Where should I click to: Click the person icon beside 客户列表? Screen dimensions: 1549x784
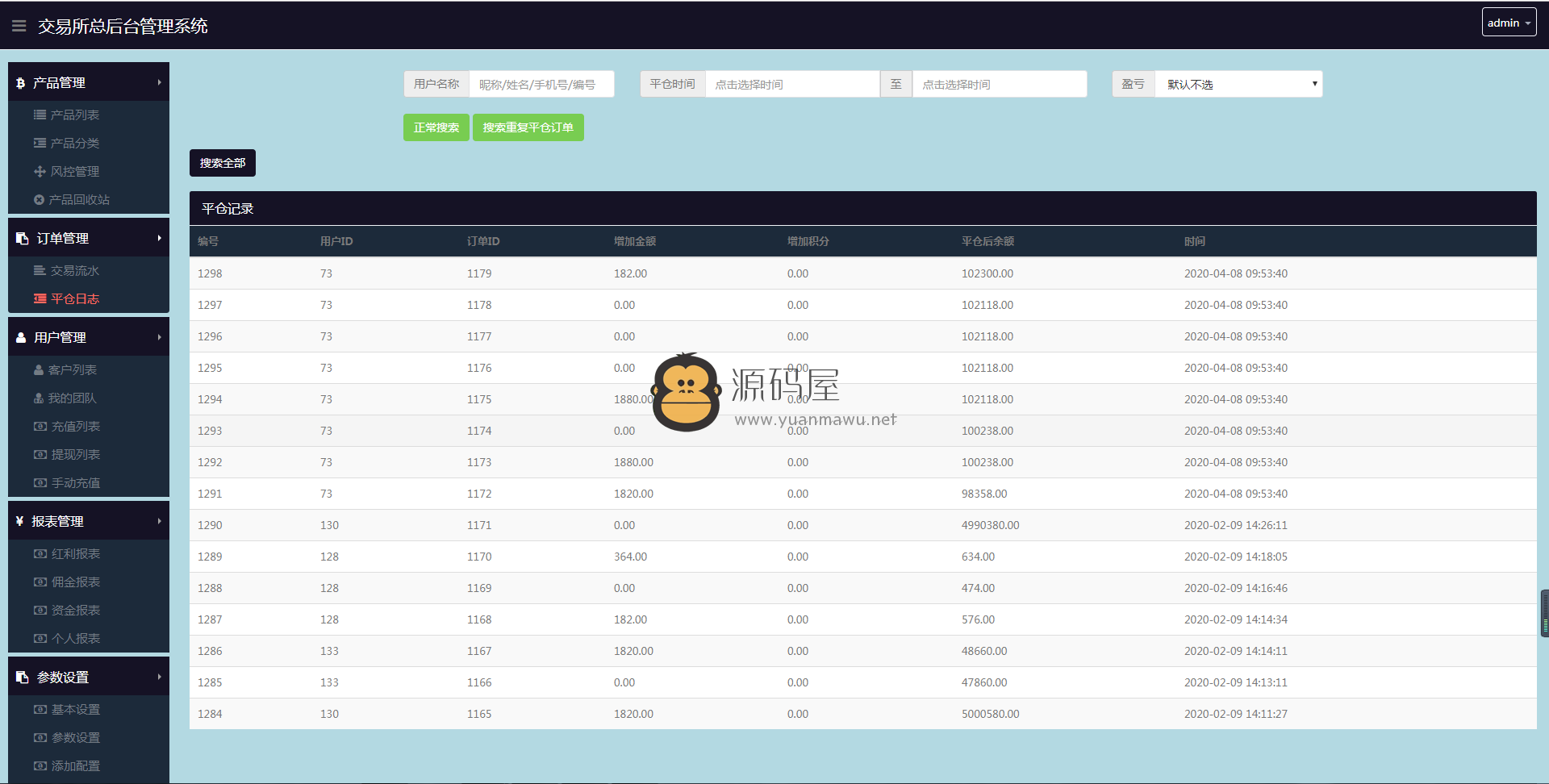coord(39,369)
